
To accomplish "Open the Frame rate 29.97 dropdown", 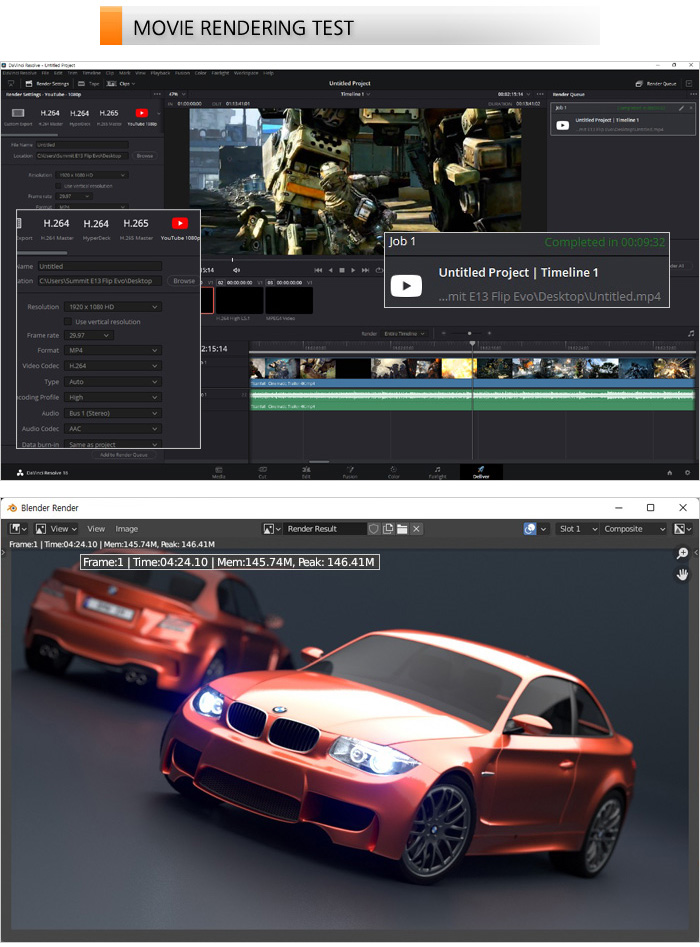I will [74, 196].
